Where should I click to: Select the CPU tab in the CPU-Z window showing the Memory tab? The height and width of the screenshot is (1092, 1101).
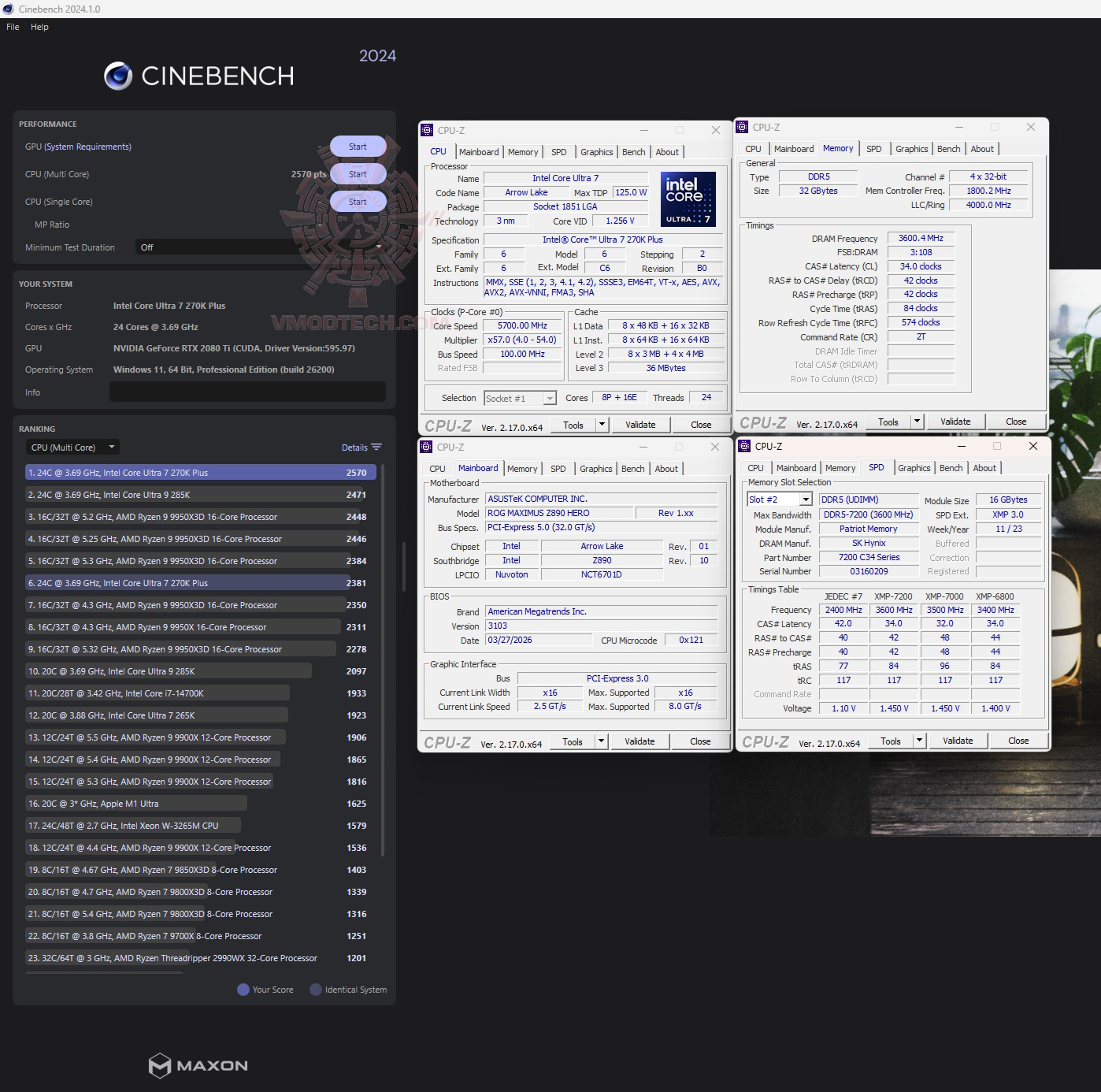pos(754,149)
